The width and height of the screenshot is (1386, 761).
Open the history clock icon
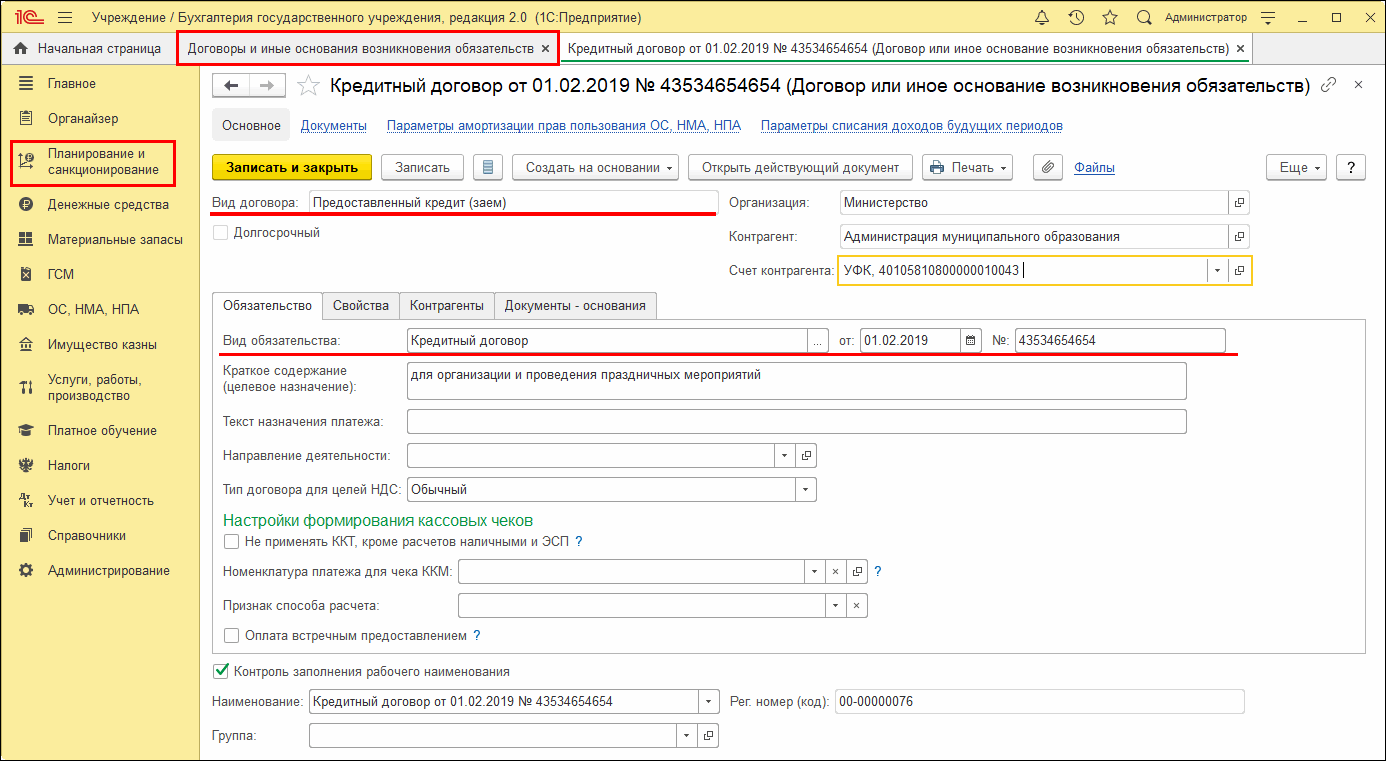[x=1076, y=18]
